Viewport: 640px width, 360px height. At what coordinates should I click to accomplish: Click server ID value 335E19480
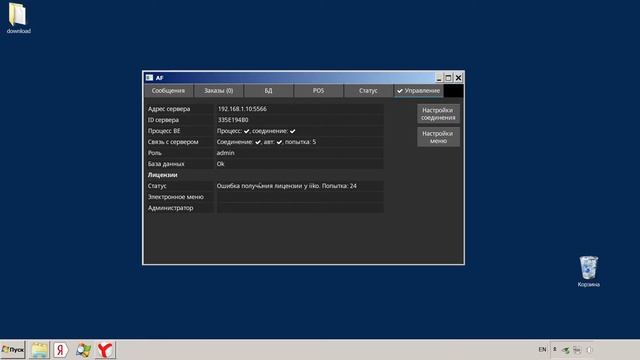[x=233, y=120]
